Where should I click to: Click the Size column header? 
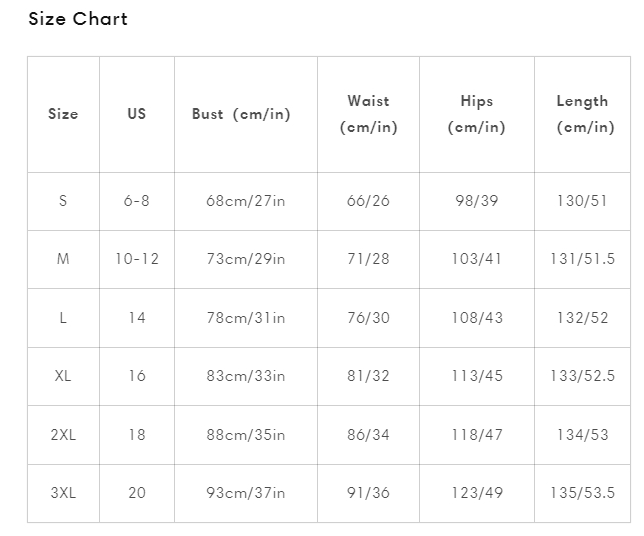(63, 114)
